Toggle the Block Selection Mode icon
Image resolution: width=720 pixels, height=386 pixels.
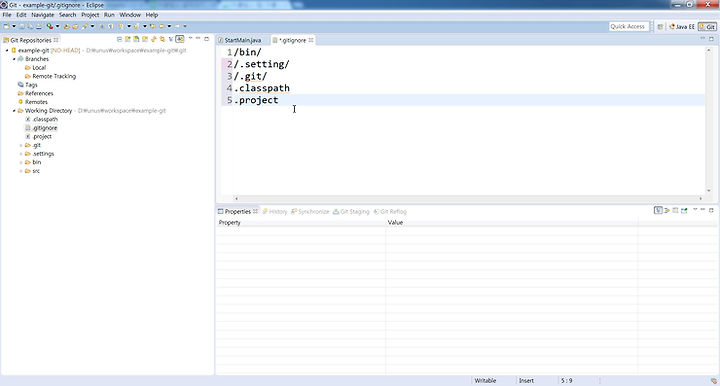click(102, 26)
